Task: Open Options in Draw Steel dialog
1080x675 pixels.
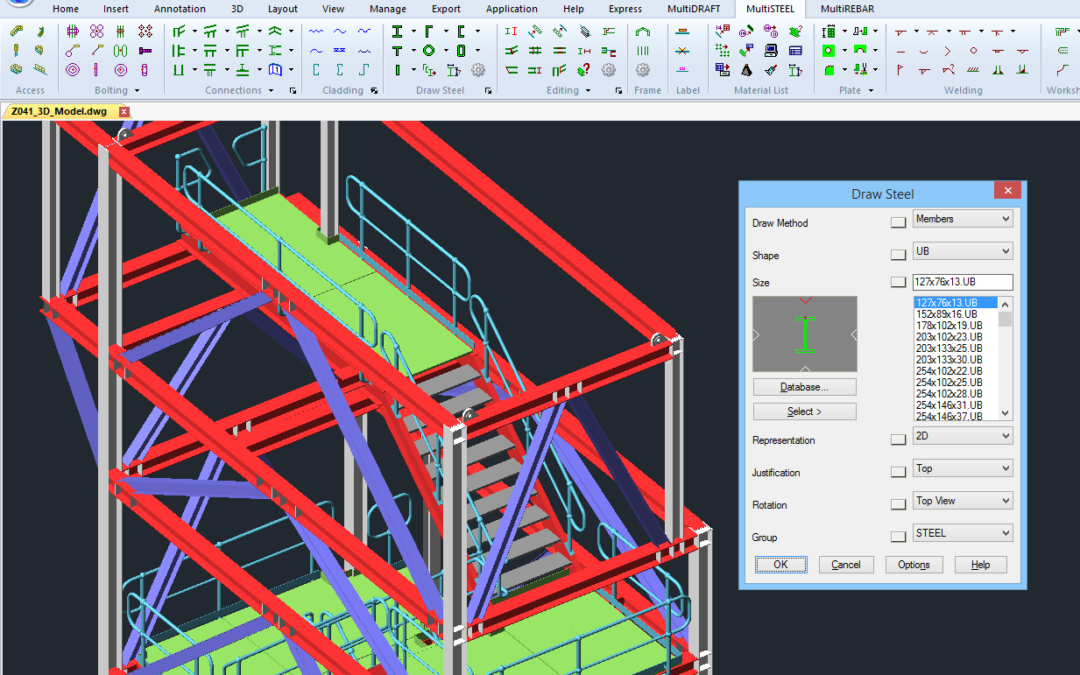Action: tap(914, 565)
